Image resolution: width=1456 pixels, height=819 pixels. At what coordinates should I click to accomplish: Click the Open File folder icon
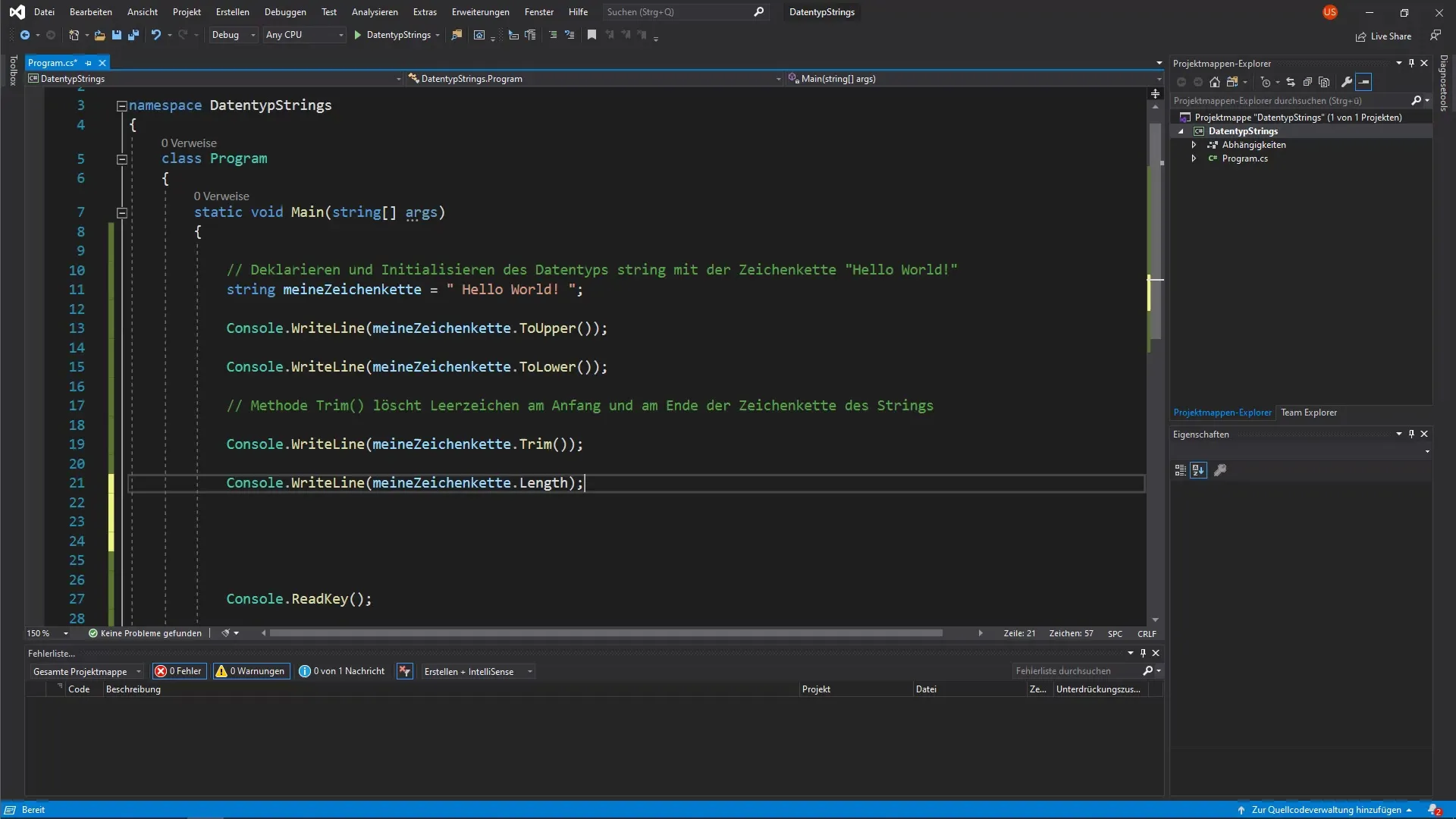click(99, 35)
